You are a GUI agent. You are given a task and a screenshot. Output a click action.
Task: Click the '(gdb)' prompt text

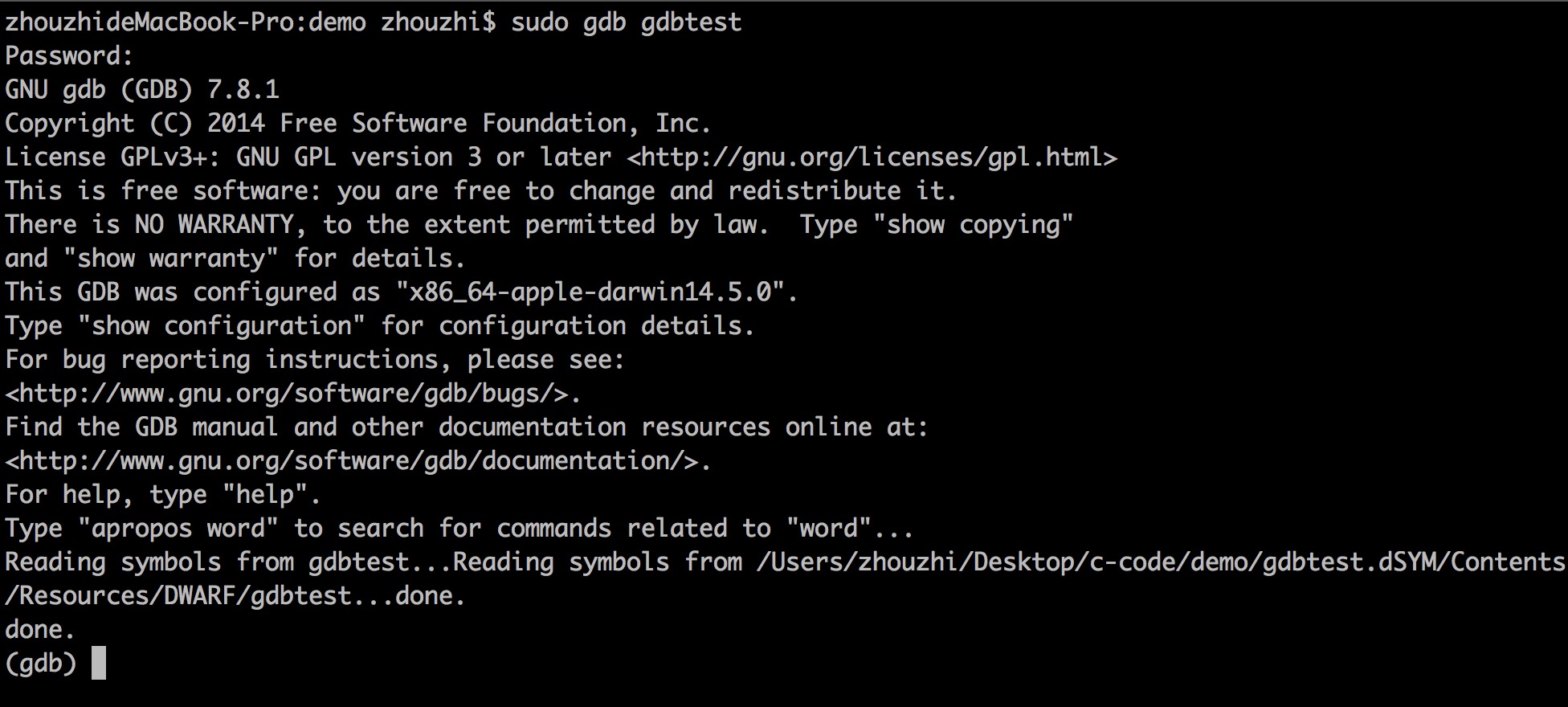(41, 664)
